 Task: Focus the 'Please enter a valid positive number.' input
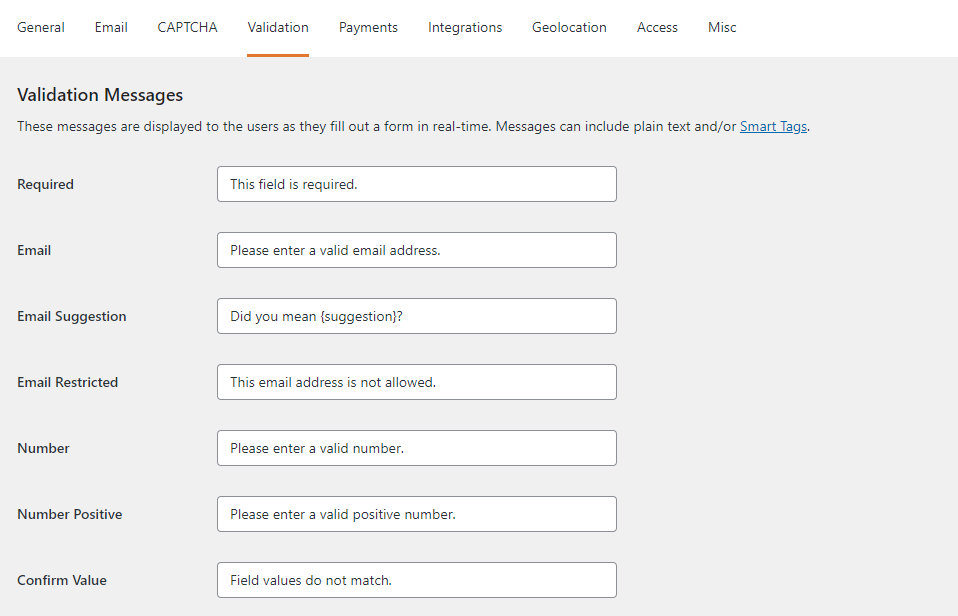coord(416,514)
